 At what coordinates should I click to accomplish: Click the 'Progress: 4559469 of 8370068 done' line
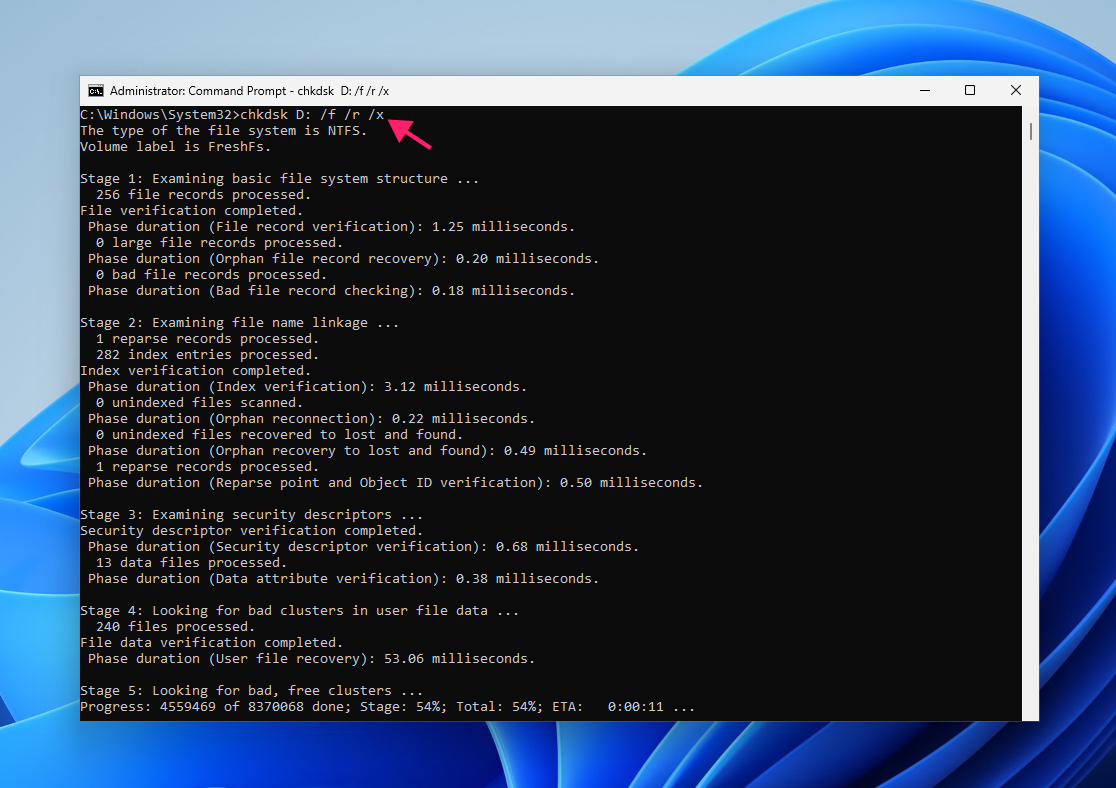tap(387, 707)
